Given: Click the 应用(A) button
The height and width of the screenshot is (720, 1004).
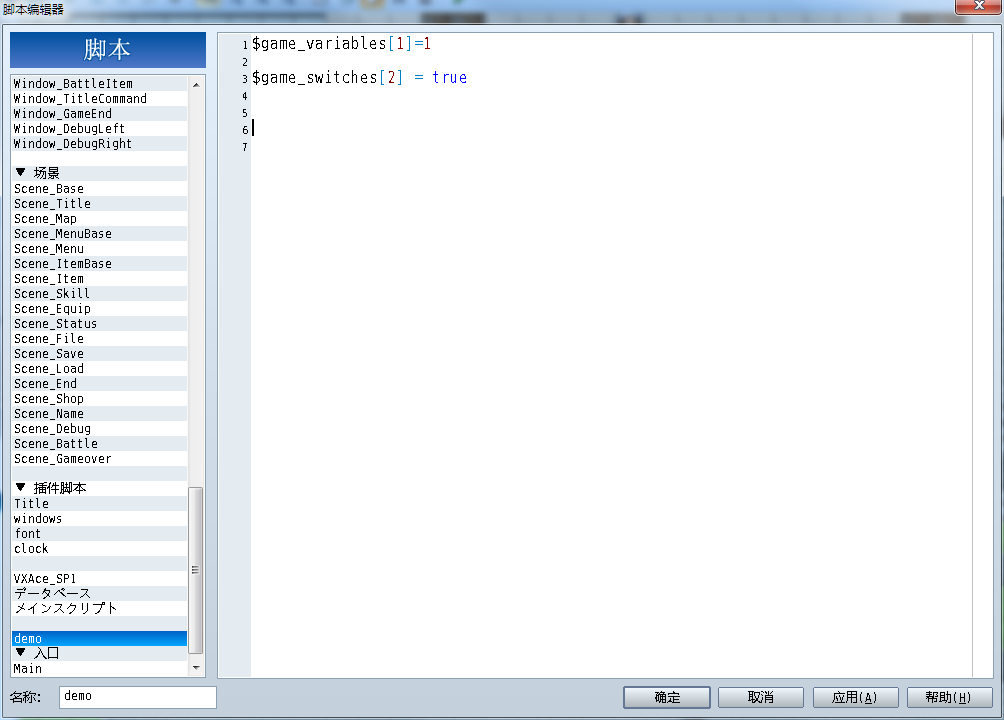Looking at the screenshot, I should pyautogui.click(x=855, y=697).
